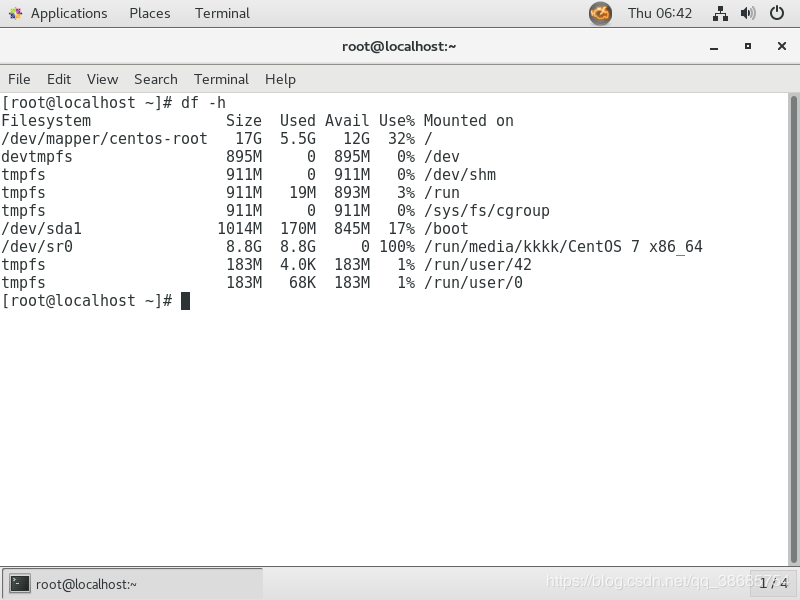Click the power icon in top panel

[x=777, y=13]
